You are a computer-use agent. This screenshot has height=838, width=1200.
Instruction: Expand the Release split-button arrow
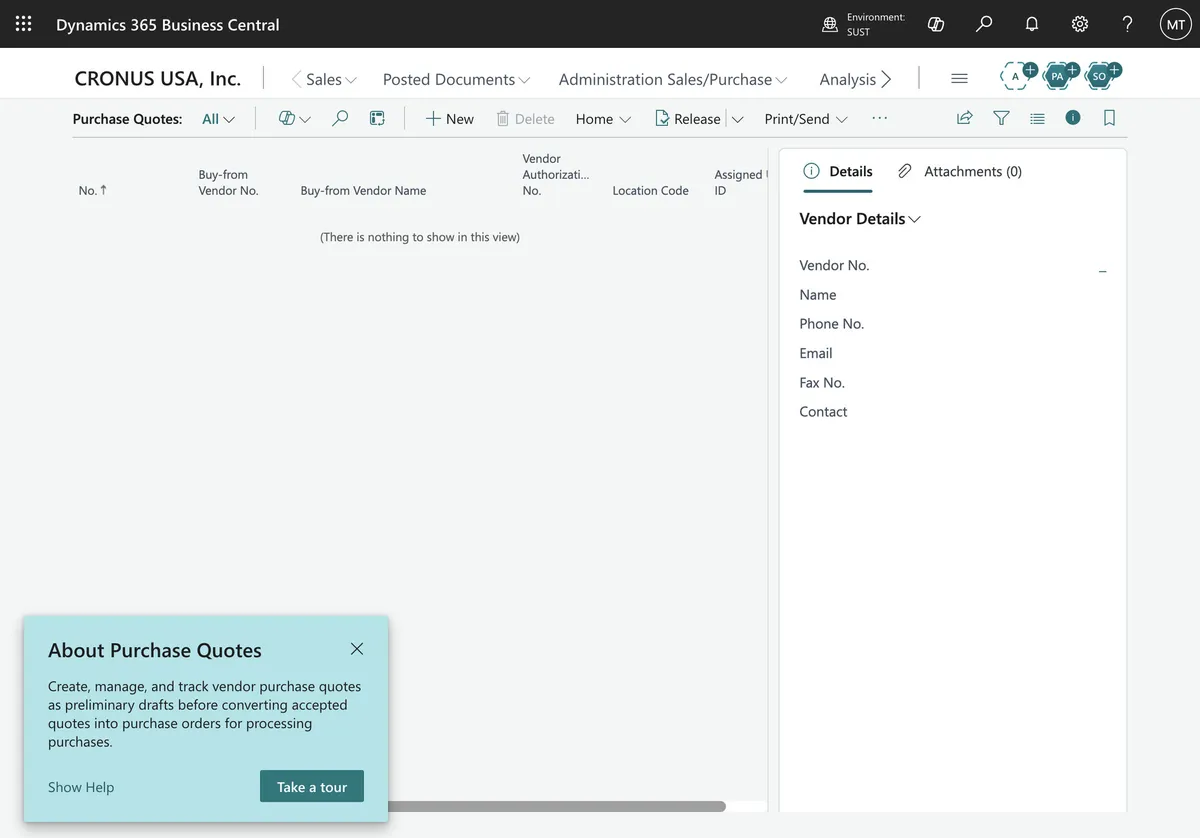737,118
